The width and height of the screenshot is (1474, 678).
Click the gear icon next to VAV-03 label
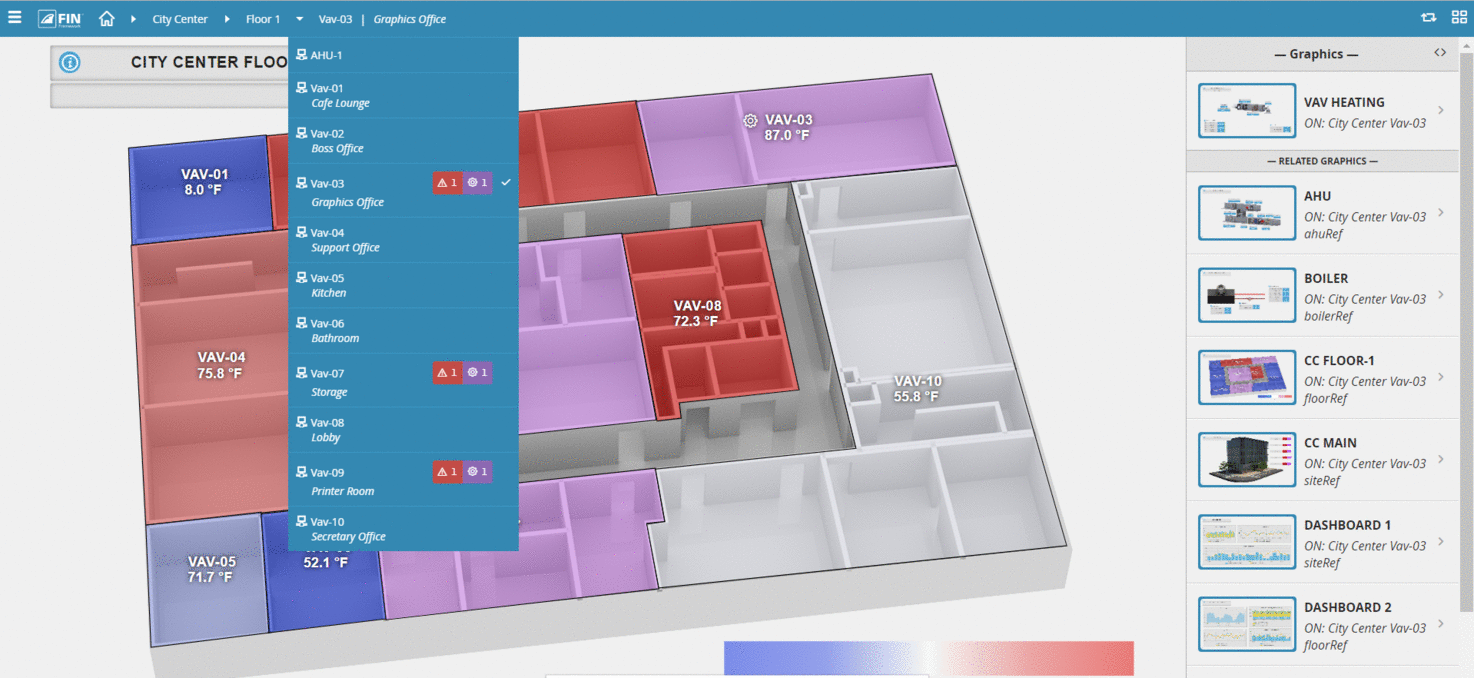(750, 120)
